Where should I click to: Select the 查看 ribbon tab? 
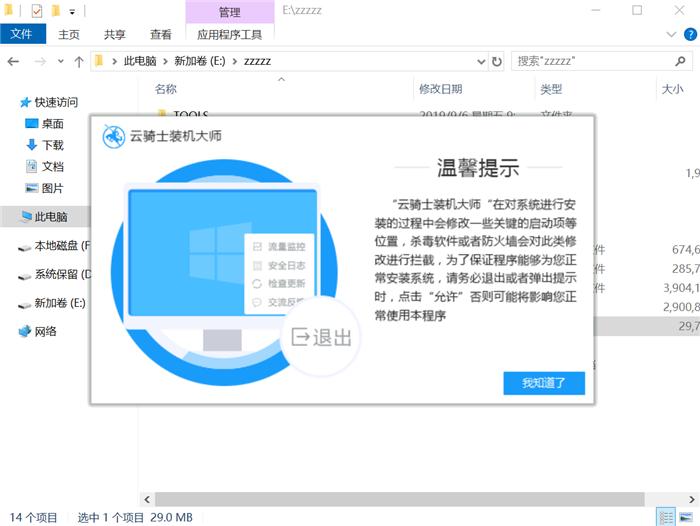[160, 34]
